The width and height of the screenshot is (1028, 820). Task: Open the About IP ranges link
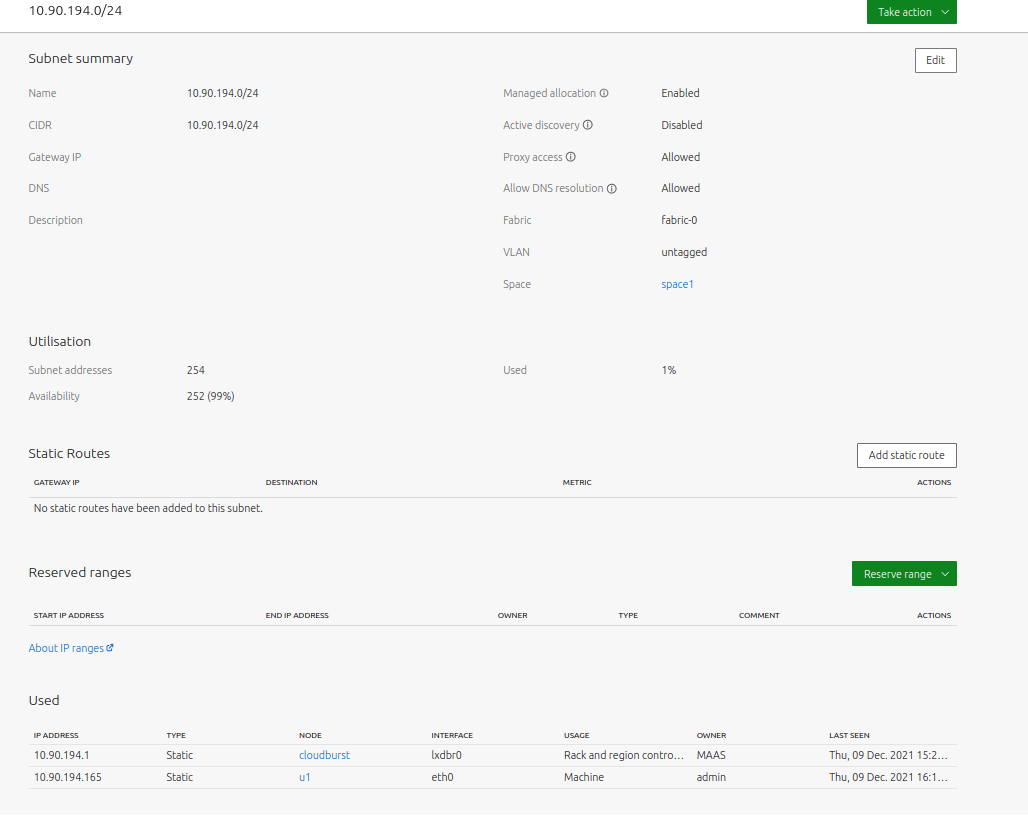click(x=66, y=648)
